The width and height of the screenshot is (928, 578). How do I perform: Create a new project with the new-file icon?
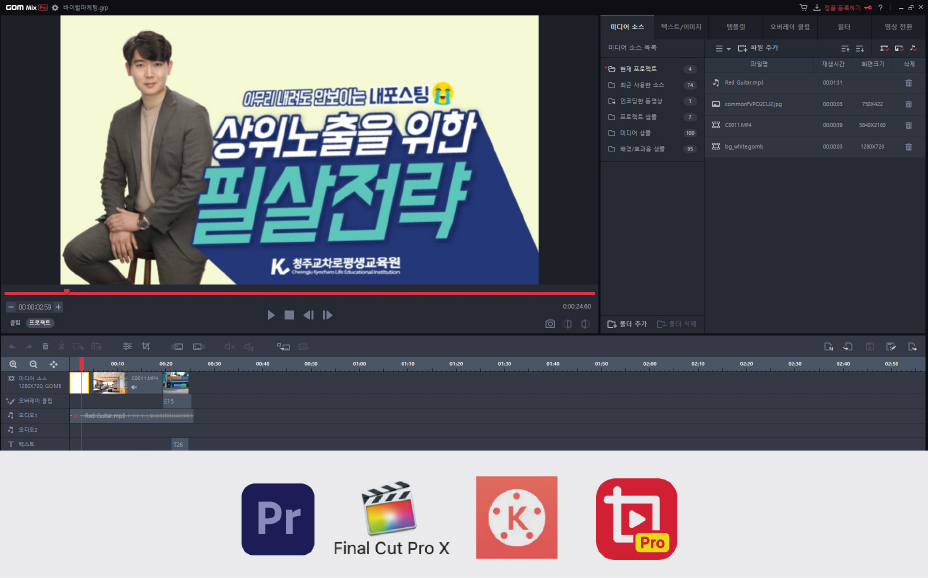[x=829, y=347]
